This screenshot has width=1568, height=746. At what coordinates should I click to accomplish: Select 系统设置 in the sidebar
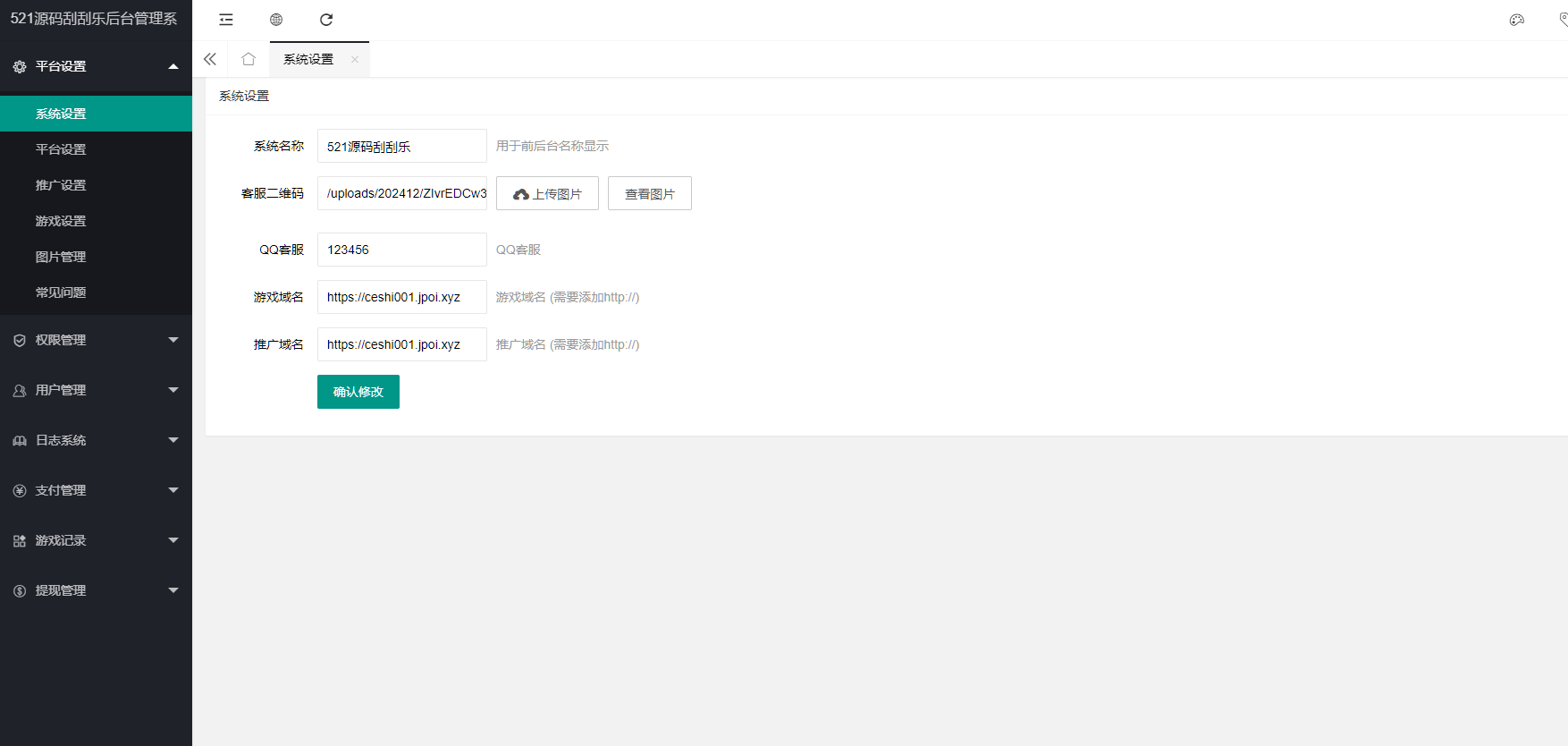click(96, 114)
